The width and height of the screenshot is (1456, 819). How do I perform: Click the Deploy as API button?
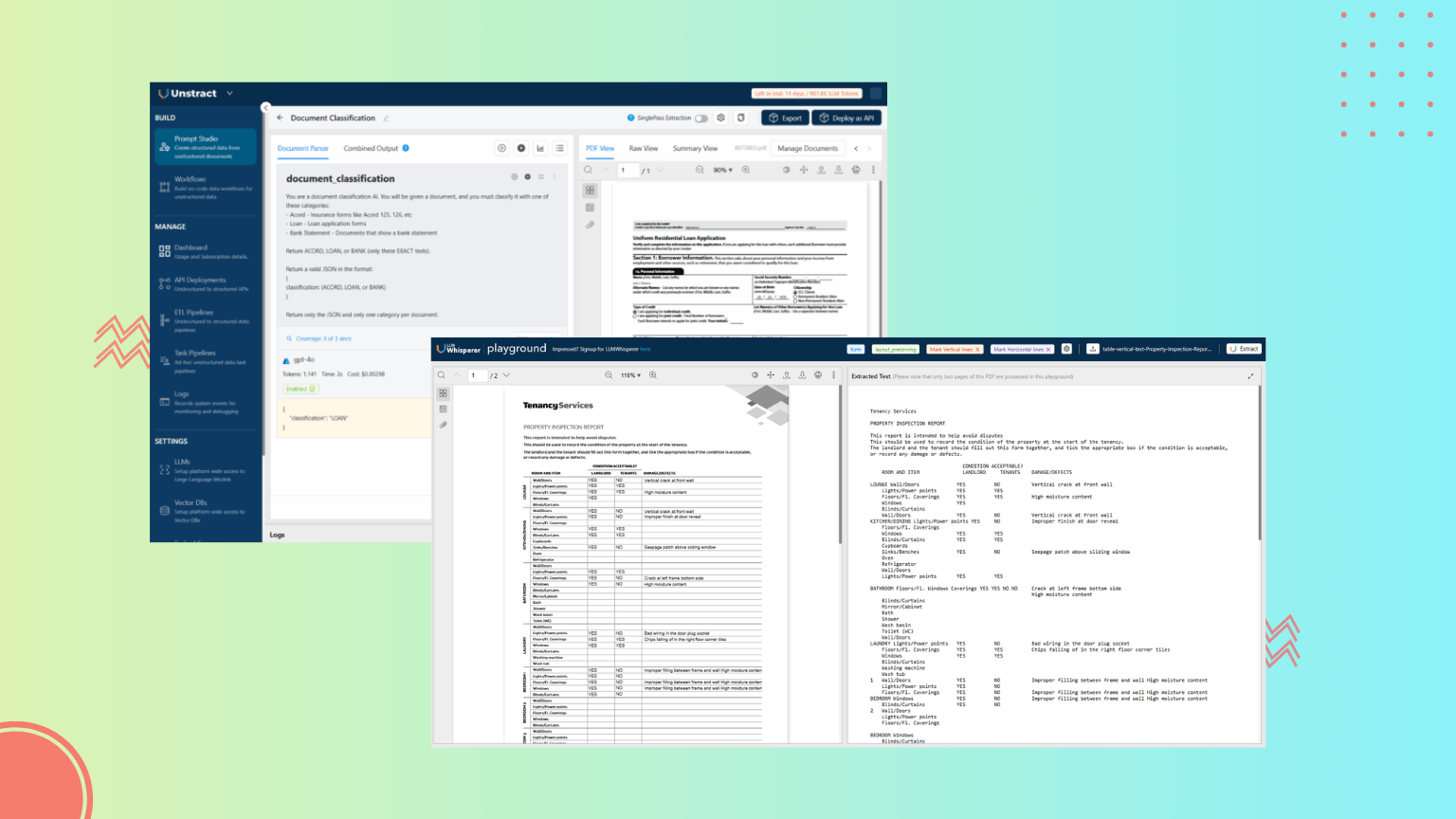click(x=846, y=118)
